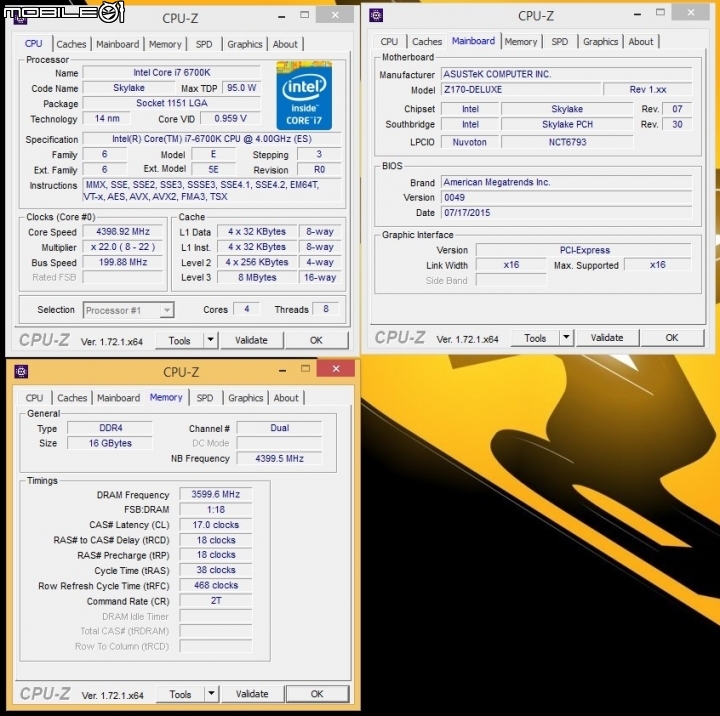Click the memory Size value 16 GBytes

110,443
